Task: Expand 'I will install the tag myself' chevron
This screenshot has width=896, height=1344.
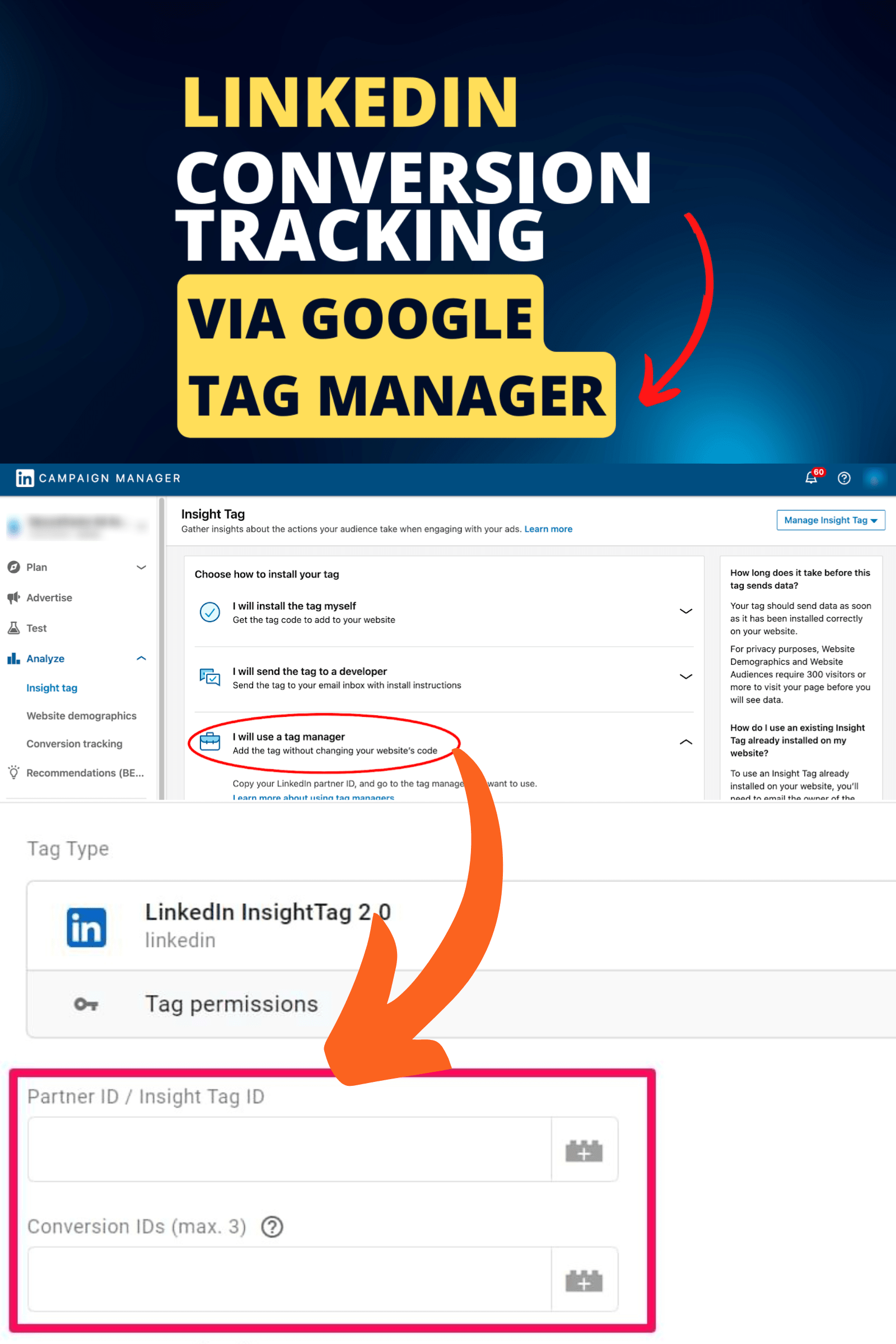Action: [685, 612]
